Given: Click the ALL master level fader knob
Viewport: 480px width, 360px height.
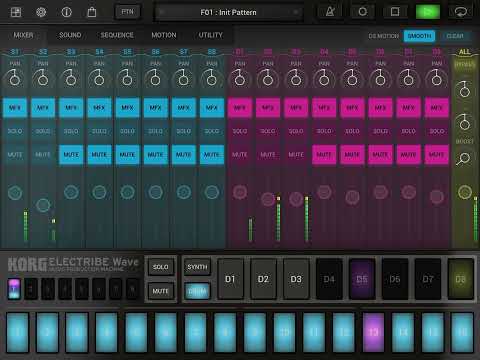Looking at the screenshot, I should (464, 192).
